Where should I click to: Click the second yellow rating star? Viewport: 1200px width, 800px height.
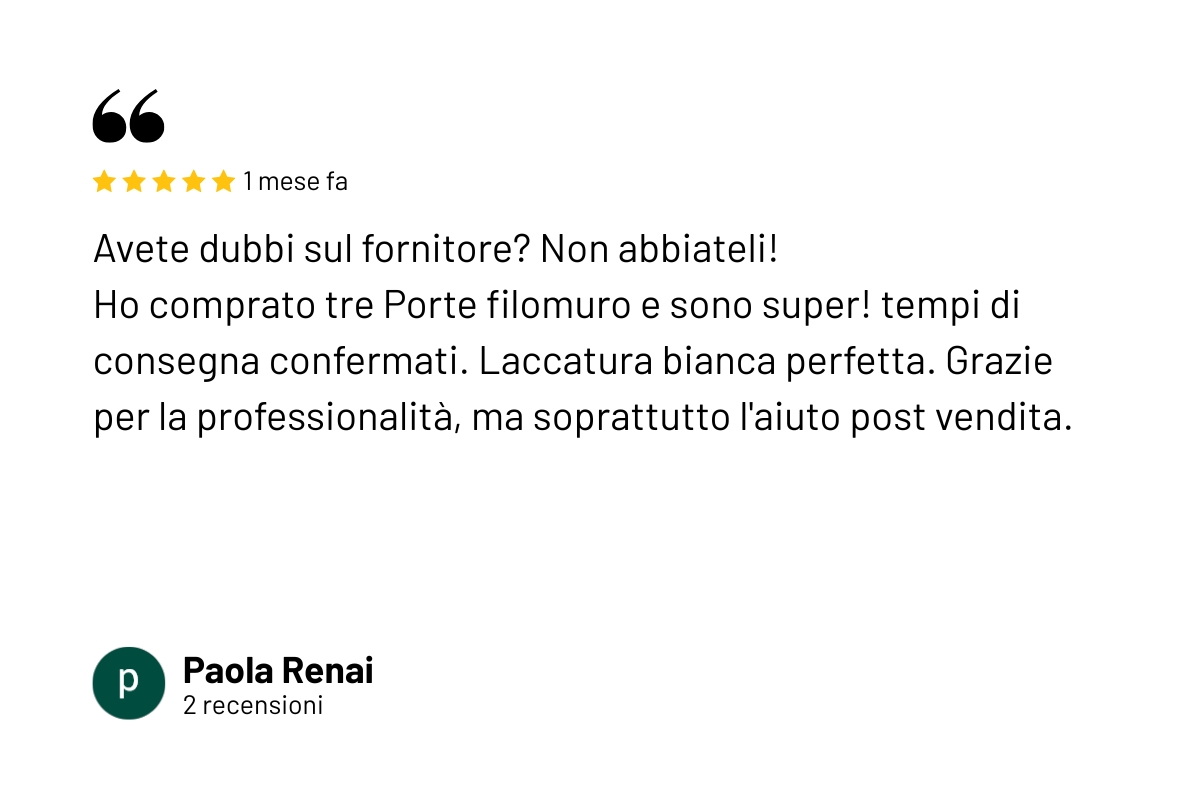pos(134,181)
